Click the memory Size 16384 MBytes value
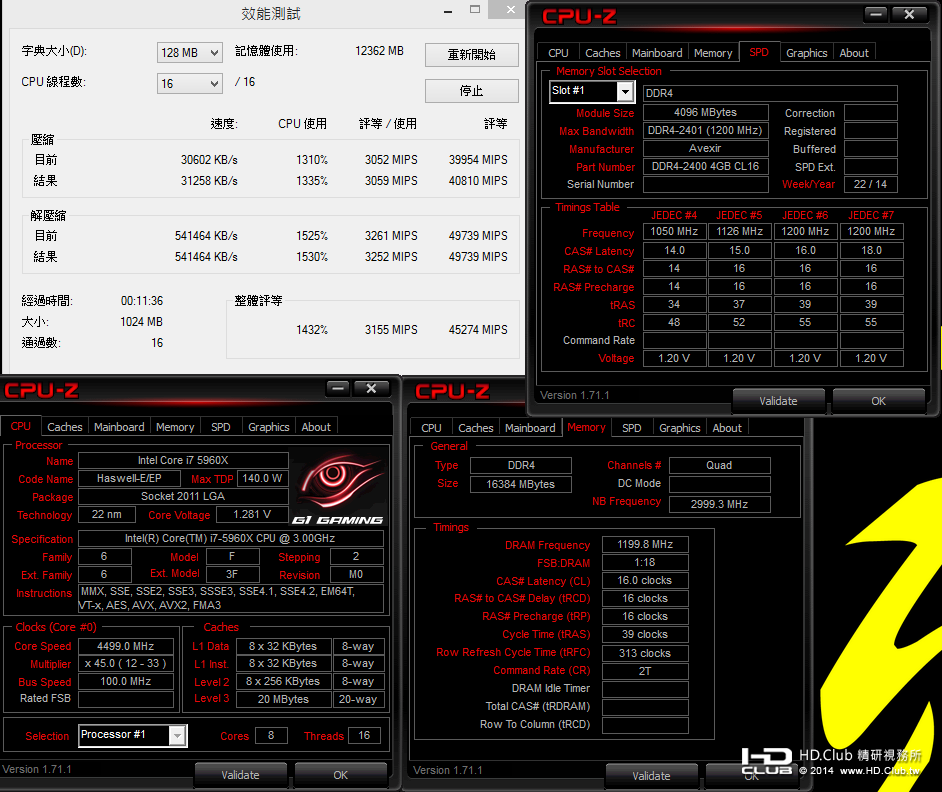 coord(521,484)
